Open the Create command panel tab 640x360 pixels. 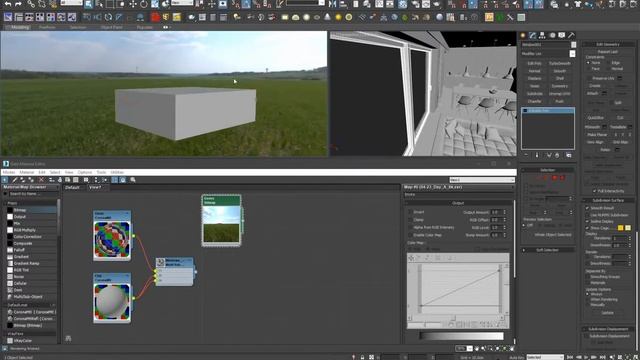pyautogui.click(x=523, y=36)
